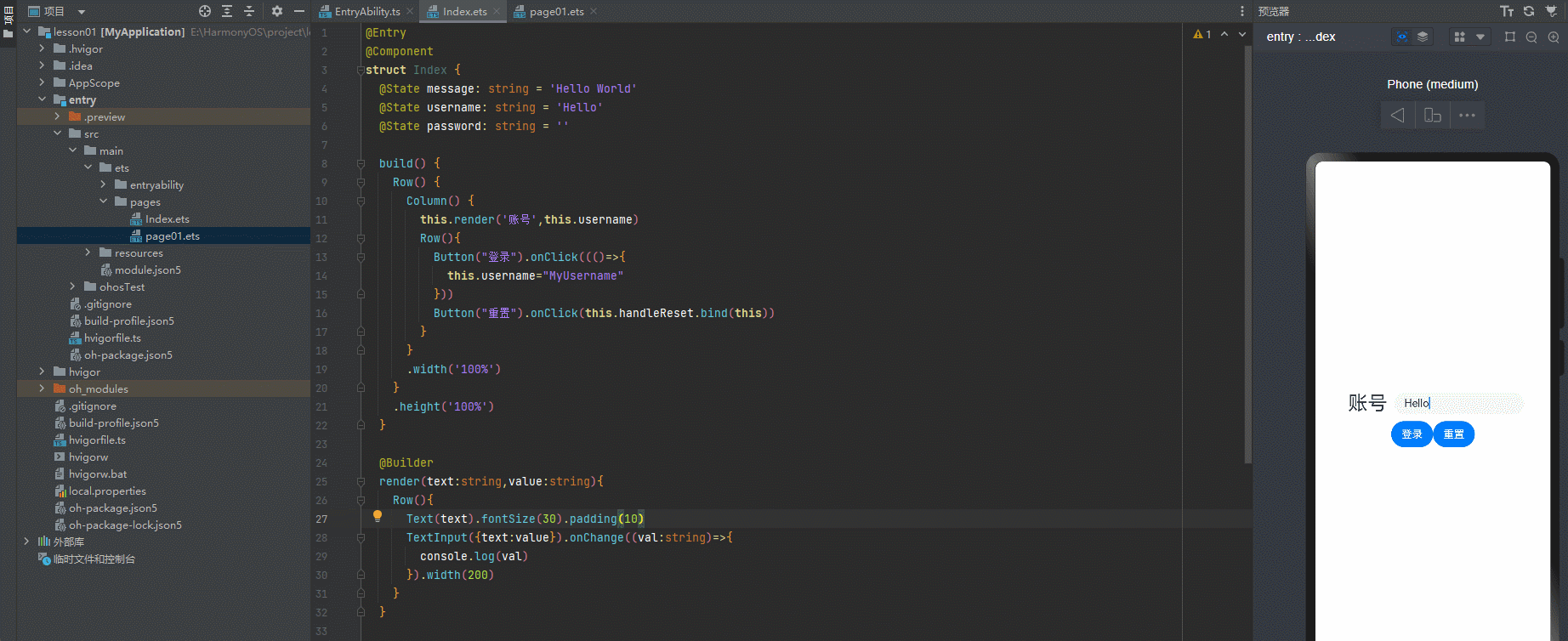Select Index.ets in the project tree
This screenshot has height=641, width=1568.
click(167, 219)
